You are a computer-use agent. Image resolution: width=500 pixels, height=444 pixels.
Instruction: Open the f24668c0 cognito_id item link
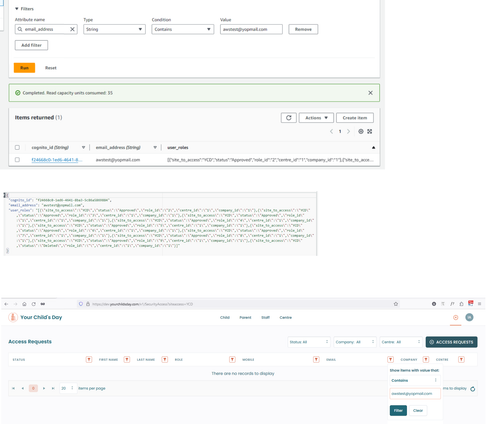click(56, 160)
